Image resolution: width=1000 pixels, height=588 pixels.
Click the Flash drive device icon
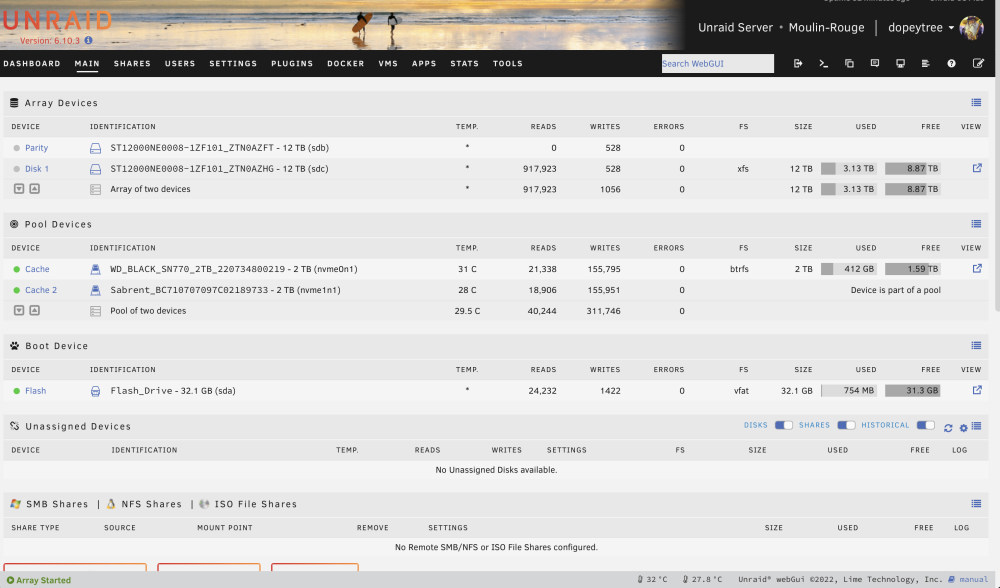click(95, 391)
